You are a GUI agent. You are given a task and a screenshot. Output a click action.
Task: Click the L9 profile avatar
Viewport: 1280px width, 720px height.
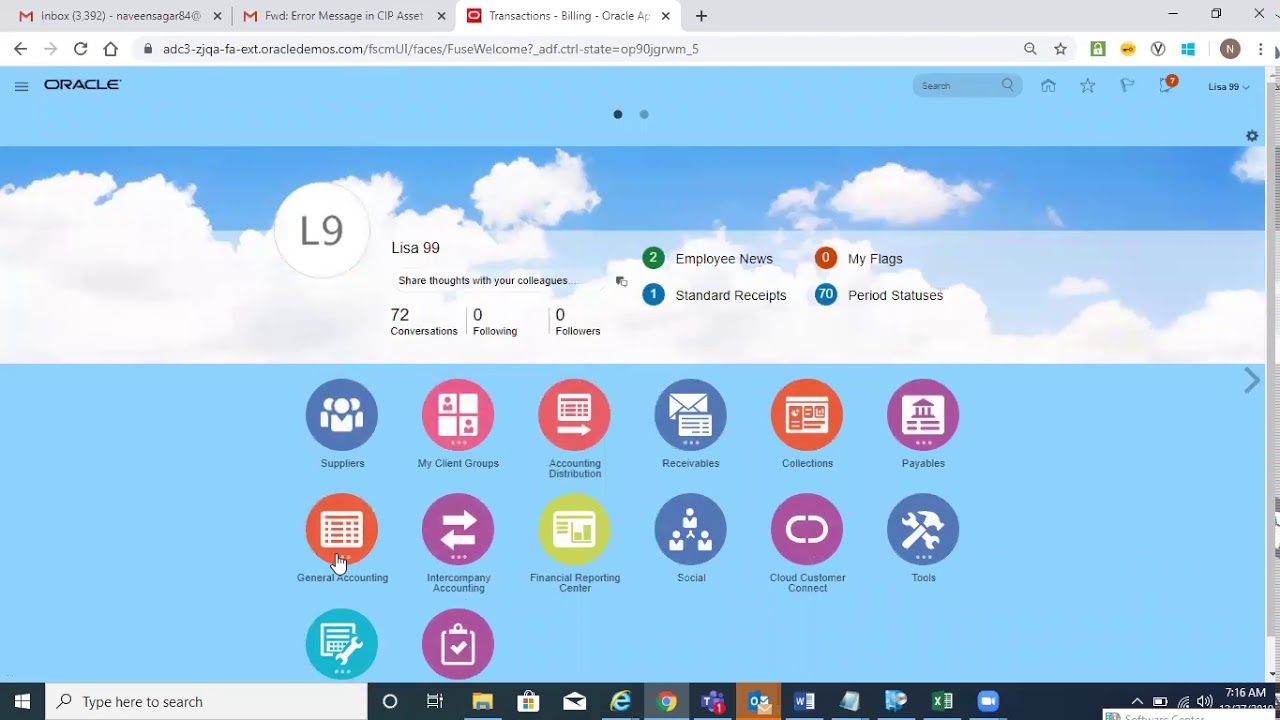click(x=322, y=231)
